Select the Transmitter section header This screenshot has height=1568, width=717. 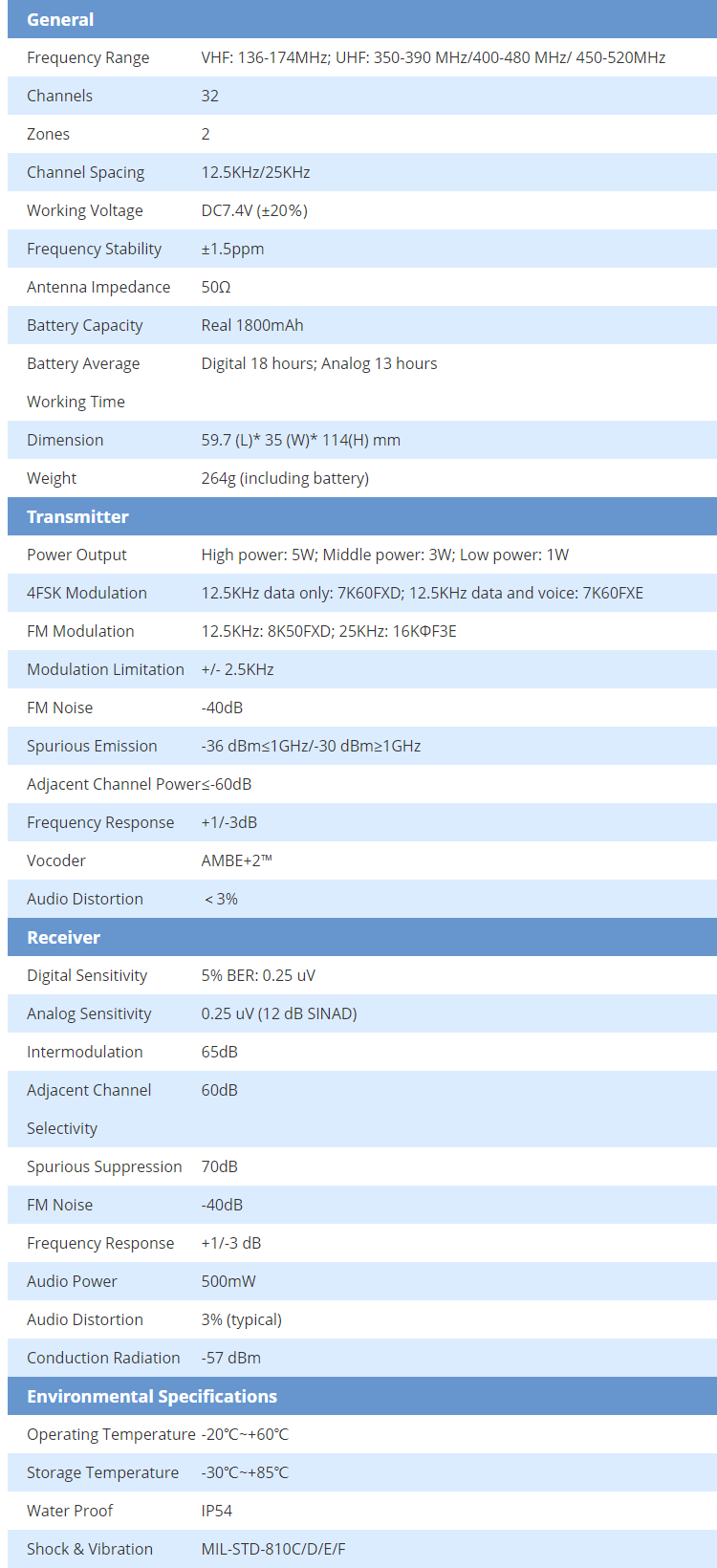[77, 516]
